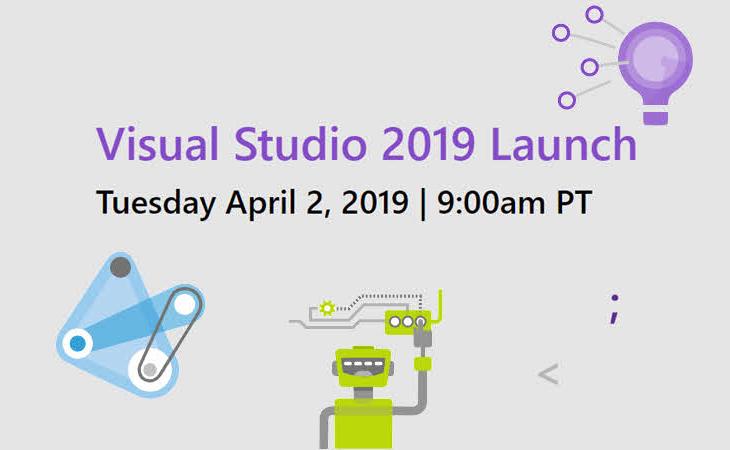
Task: Open the Visual Studio 2019 Launch title
Action: pos(366,144)
